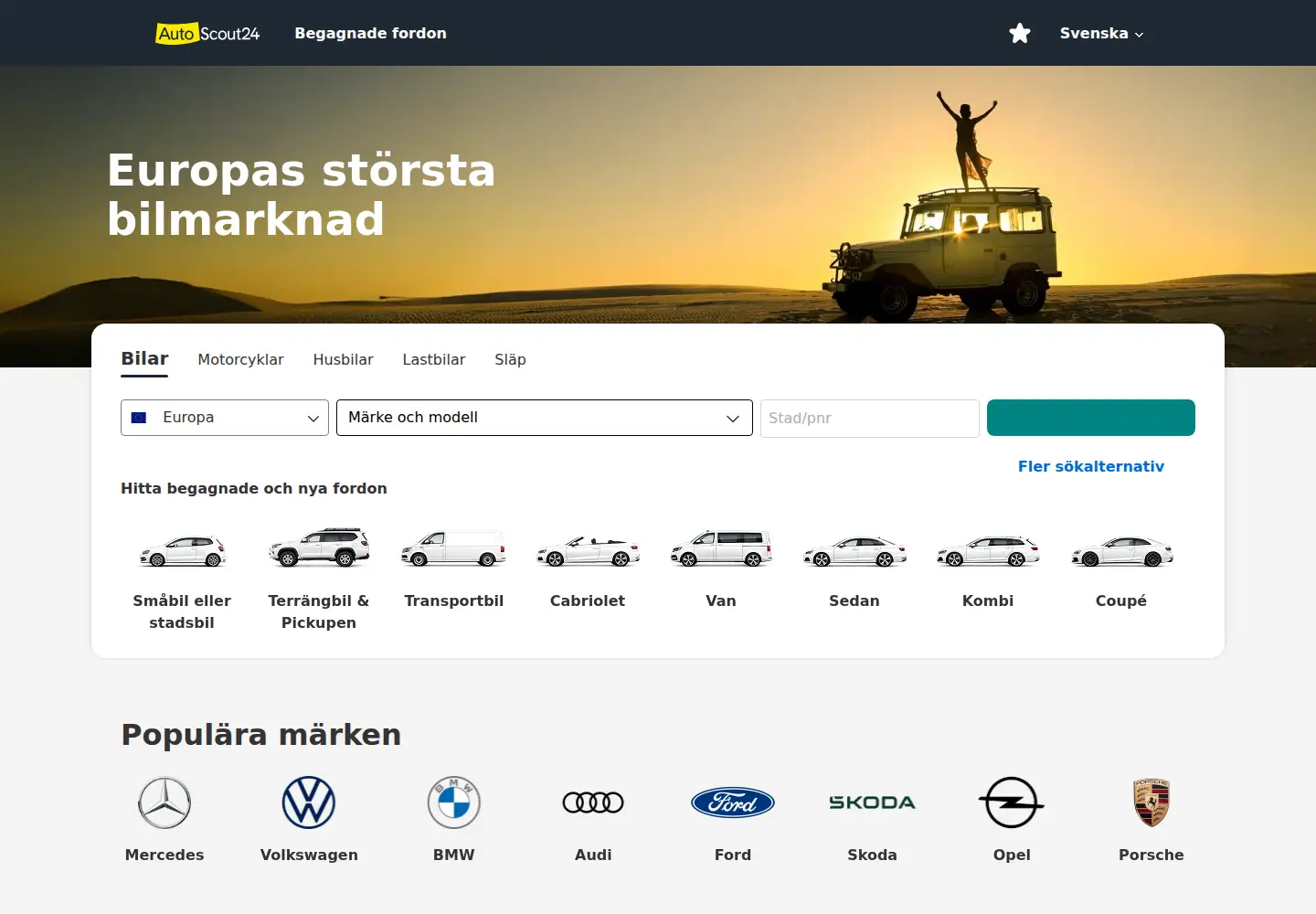Pick the Kombi car image

[988, 552]
